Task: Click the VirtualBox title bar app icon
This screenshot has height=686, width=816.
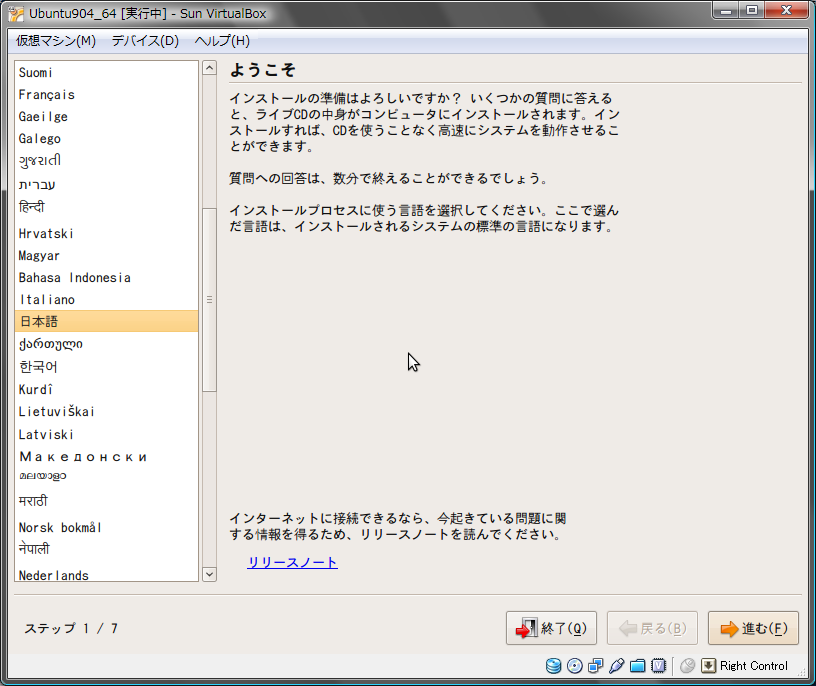Action: [16, 14]
